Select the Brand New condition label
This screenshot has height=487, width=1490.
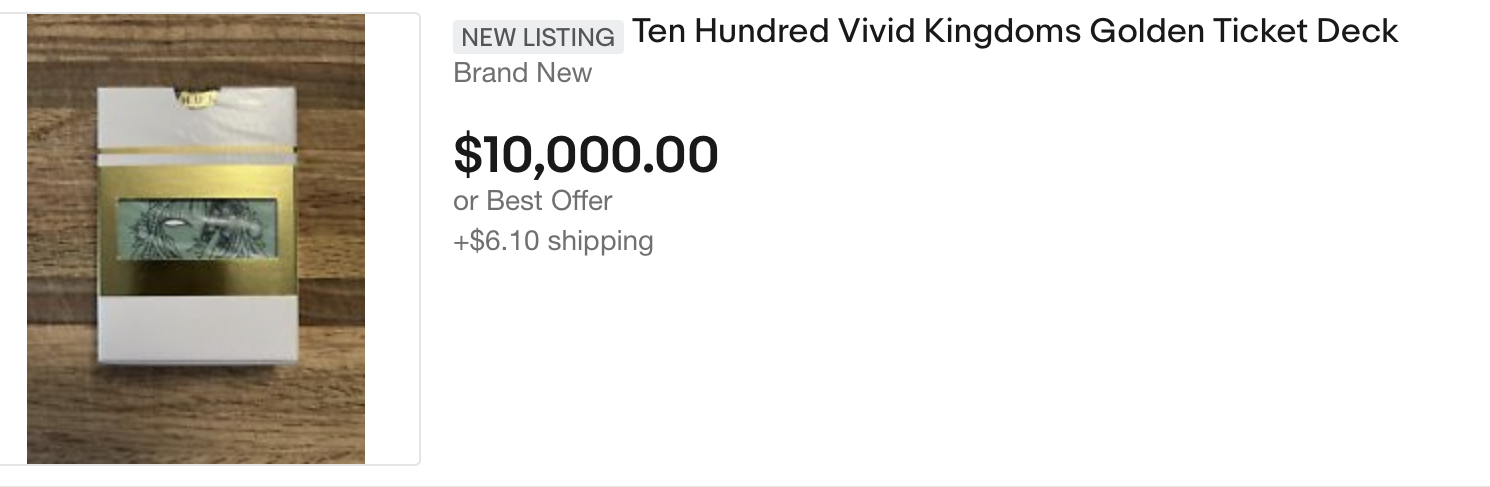(522, 73)
